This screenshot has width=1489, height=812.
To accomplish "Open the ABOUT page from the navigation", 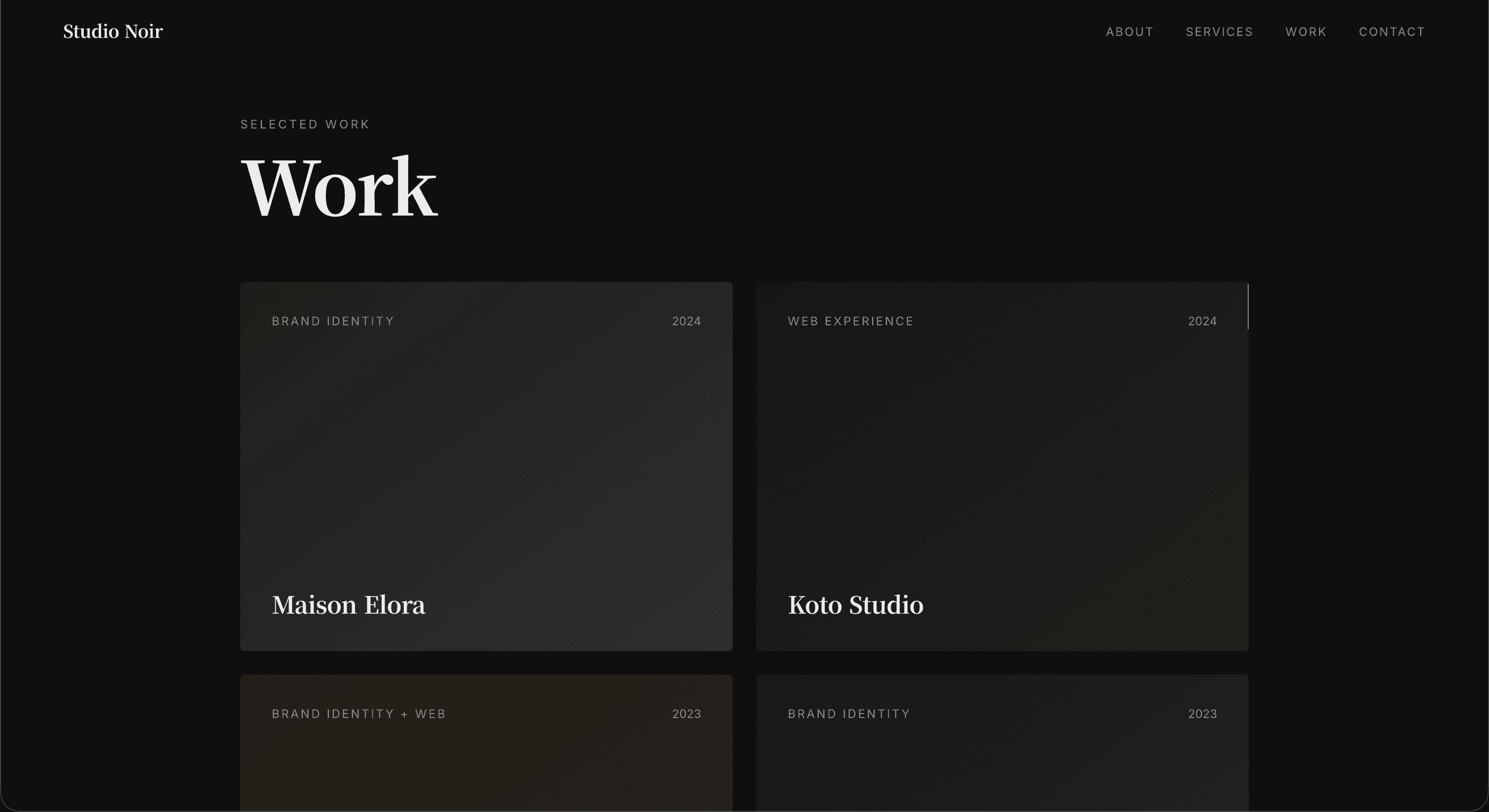I will [x=1130, y=32].
